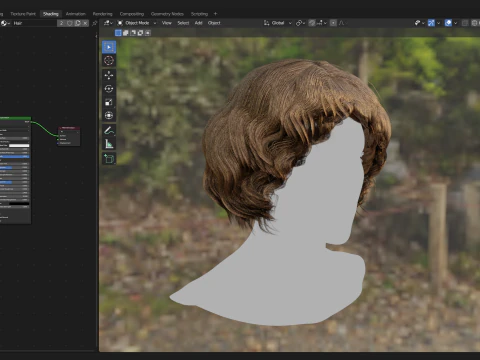
Task: Open the proportional editing falloff dropdown
Action: coord(342,23)
